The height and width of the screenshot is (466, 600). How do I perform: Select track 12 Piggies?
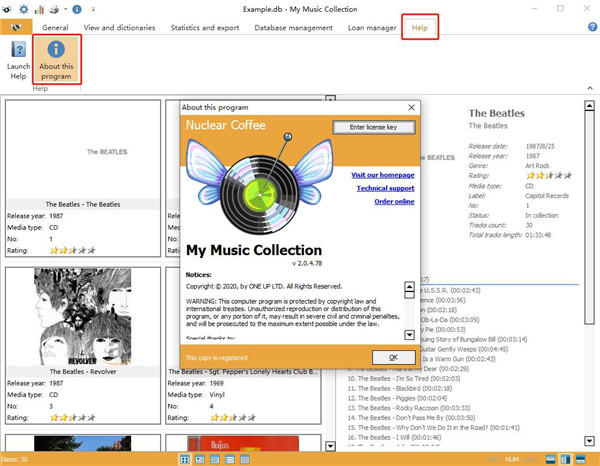click(397, 398)
